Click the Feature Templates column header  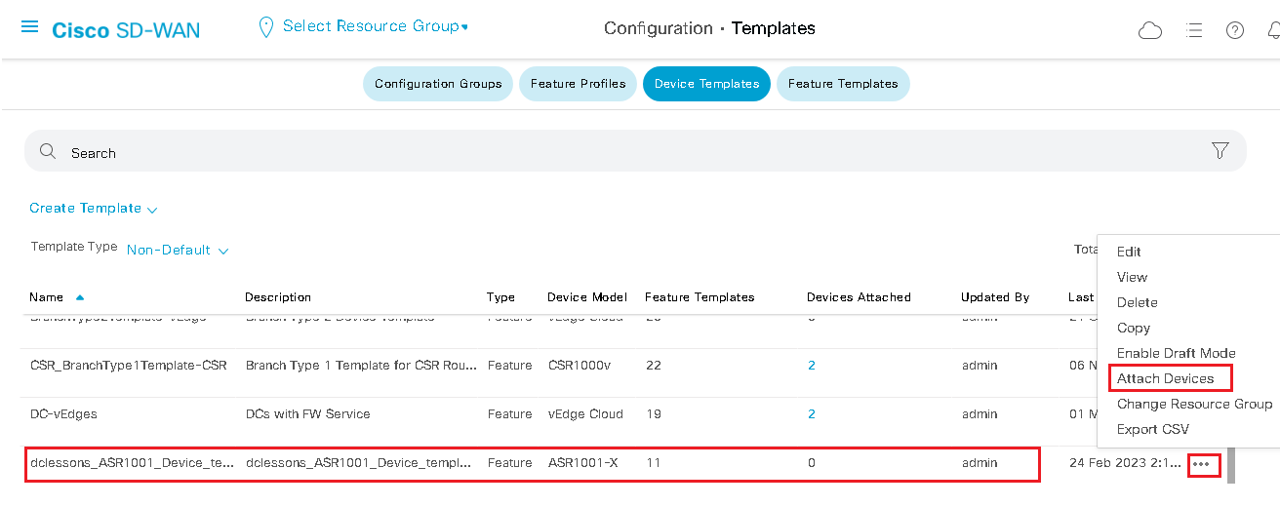click(x=700, y=297)
